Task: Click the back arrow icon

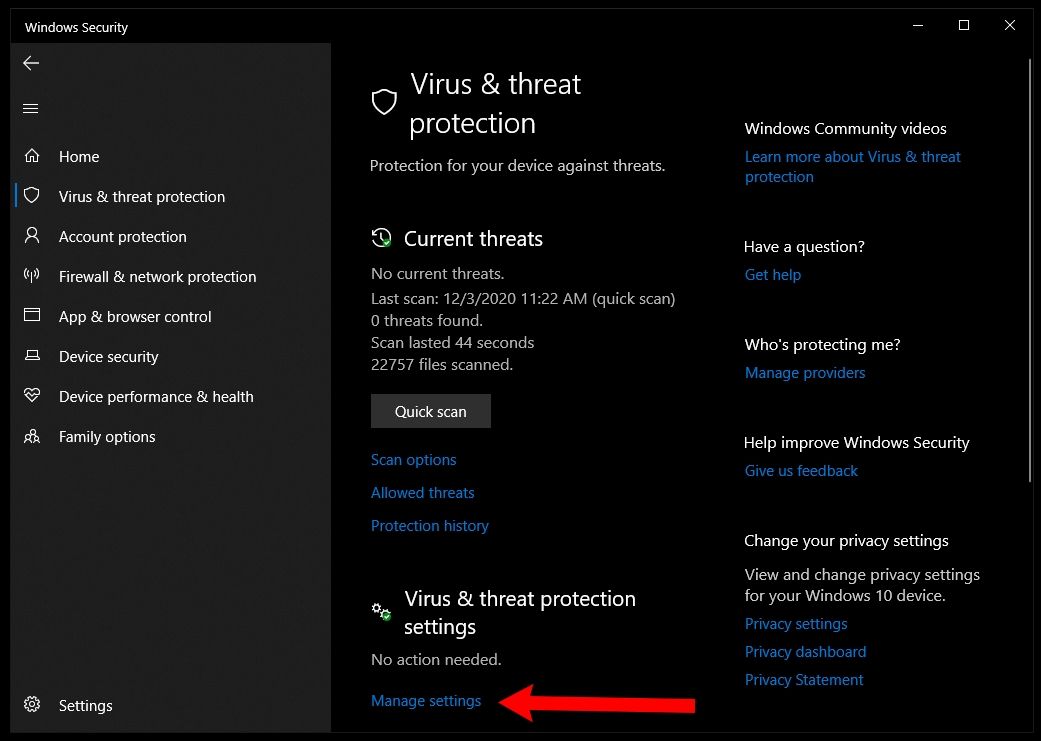Action: 31,63
